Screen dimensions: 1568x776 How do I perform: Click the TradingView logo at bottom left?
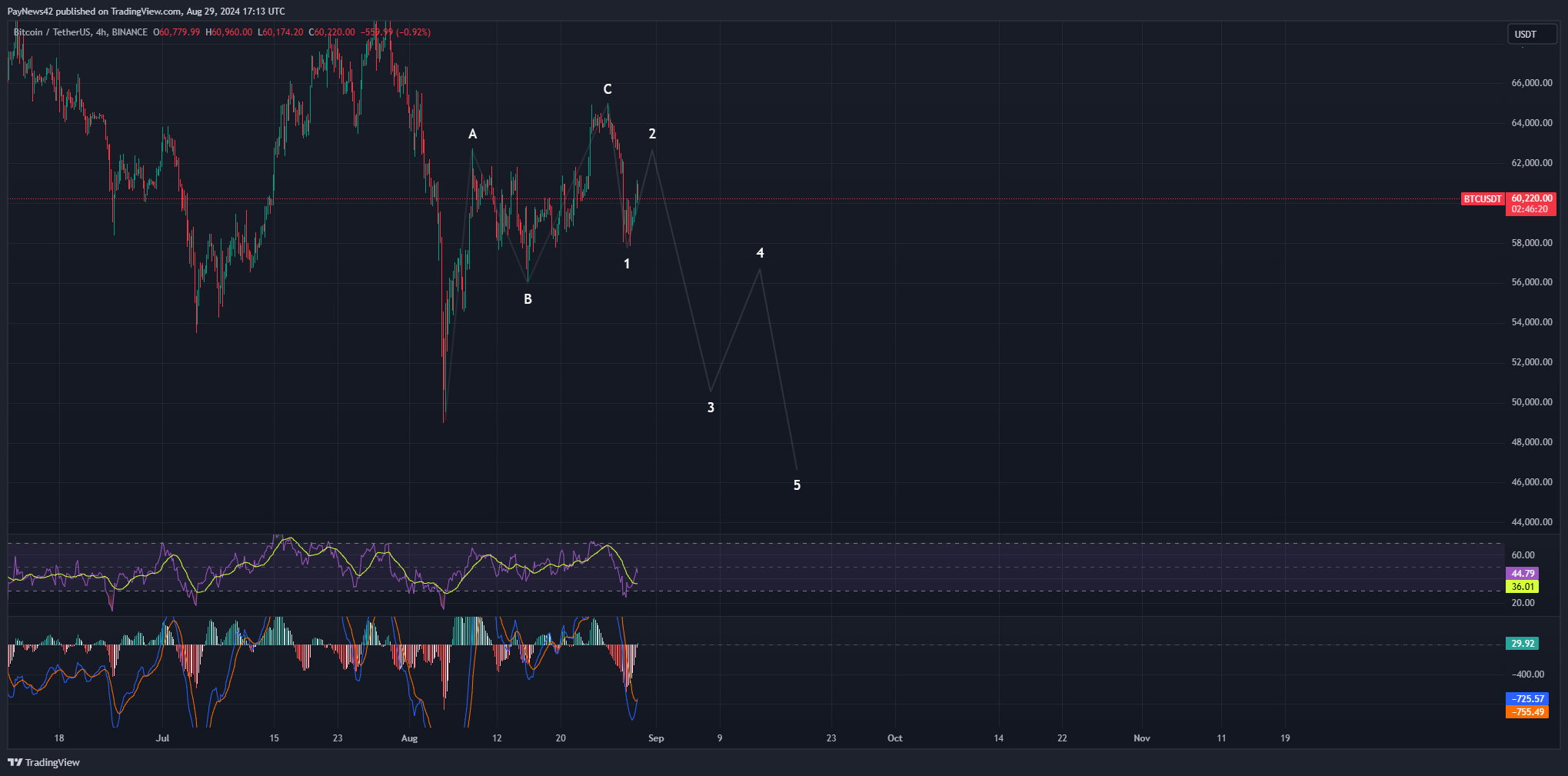pos(44,762)
